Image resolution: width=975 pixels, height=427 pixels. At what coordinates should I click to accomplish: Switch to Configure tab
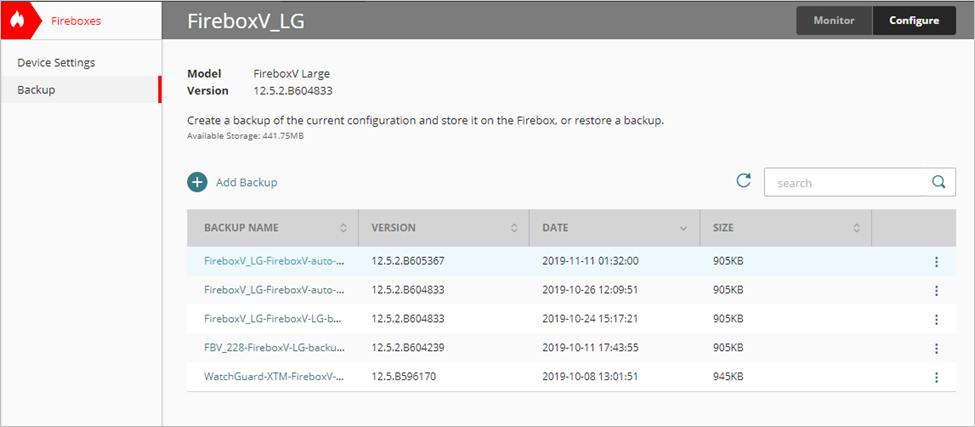tap(914, 21)
